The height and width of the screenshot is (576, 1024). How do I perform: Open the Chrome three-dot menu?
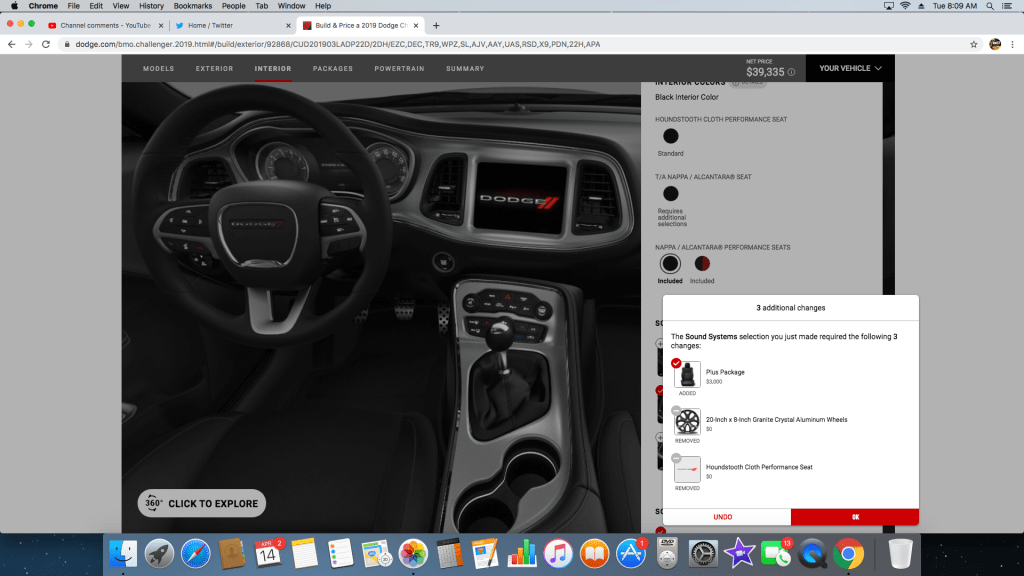click(x=1012, y=44)
